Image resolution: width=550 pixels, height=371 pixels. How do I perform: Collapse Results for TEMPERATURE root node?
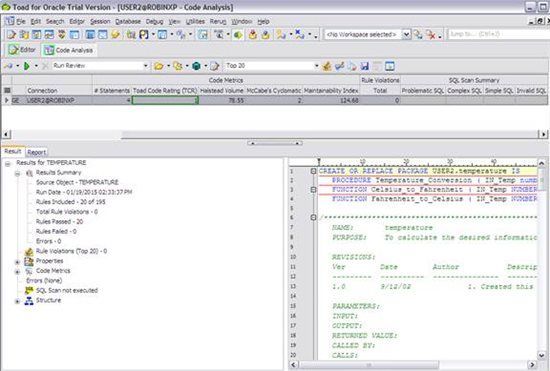[8, 163]
